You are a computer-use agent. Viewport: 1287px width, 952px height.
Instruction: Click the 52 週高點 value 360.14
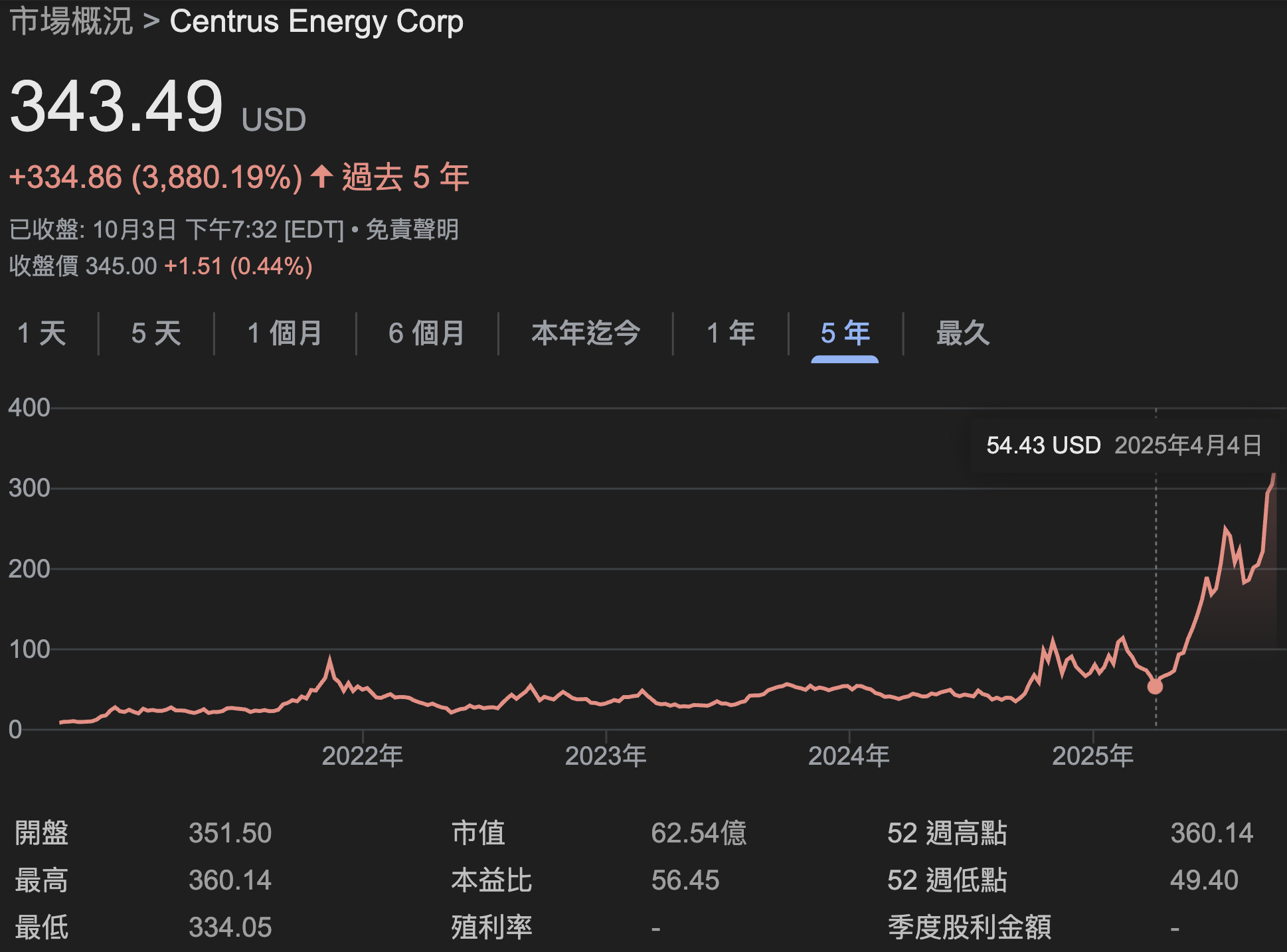pyautogui.click(x=1211, y=833)
